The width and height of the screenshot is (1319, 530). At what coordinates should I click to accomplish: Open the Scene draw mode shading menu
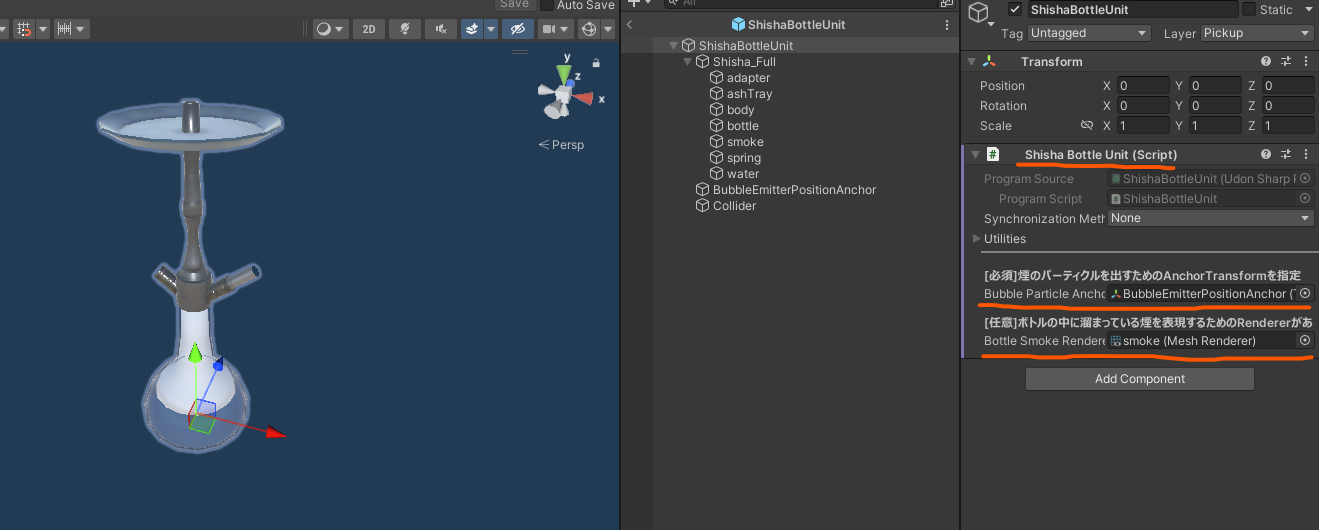point(331,29)
